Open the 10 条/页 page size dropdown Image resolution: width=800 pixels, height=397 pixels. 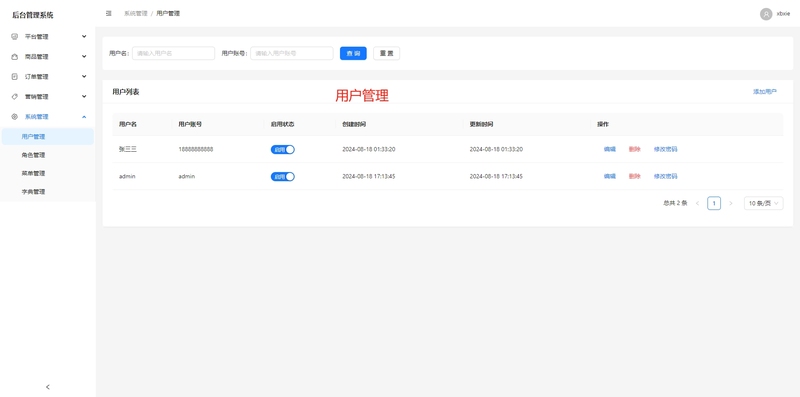click(763, 203)
